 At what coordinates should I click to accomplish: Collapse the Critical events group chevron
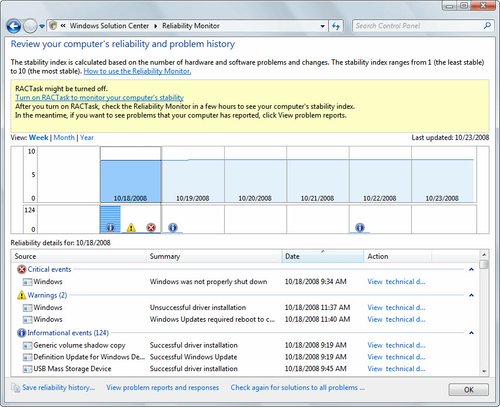(x=471, y=269)
